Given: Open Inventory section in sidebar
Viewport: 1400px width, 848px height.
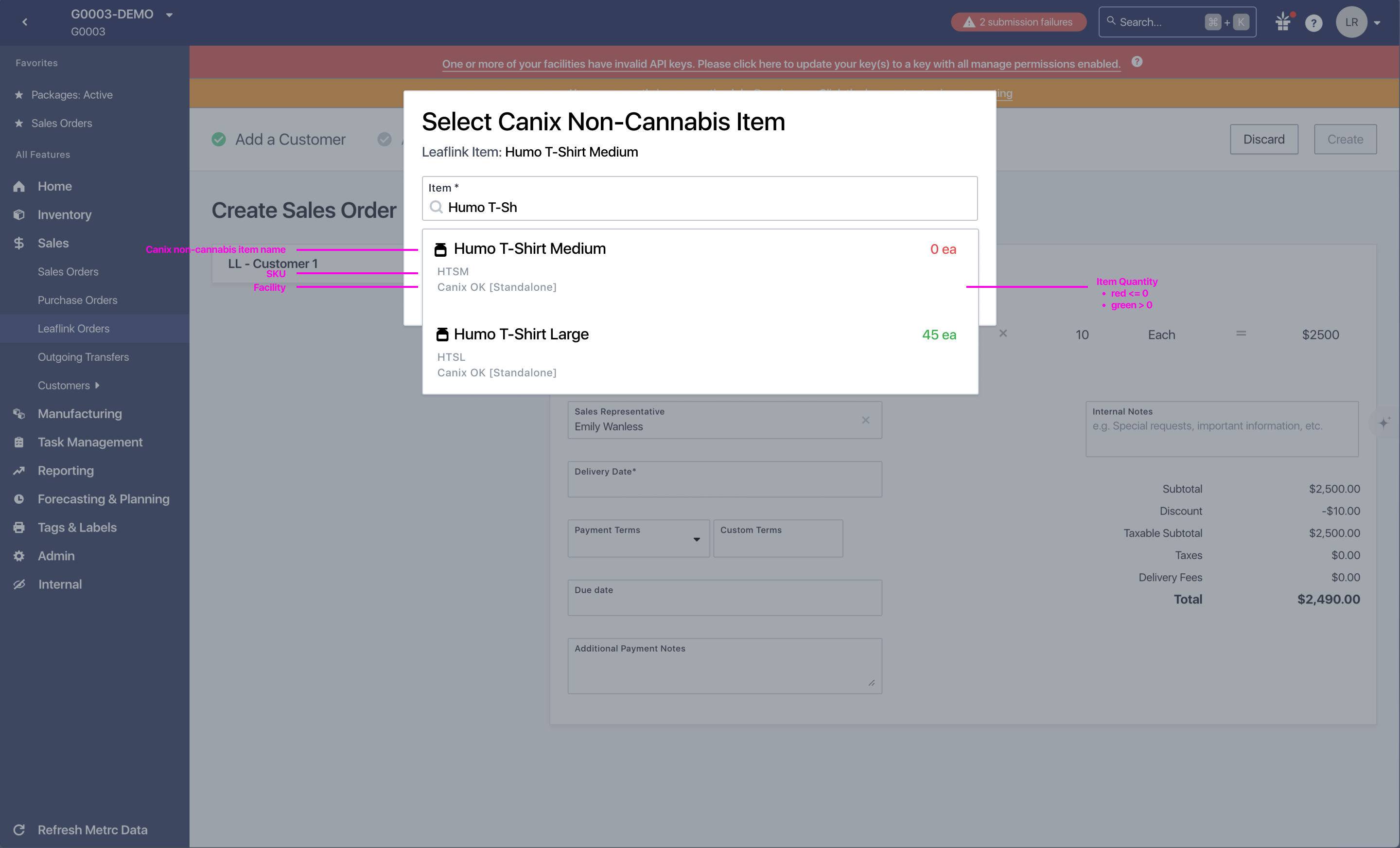Looking at the screenshot, I should 64,215.
